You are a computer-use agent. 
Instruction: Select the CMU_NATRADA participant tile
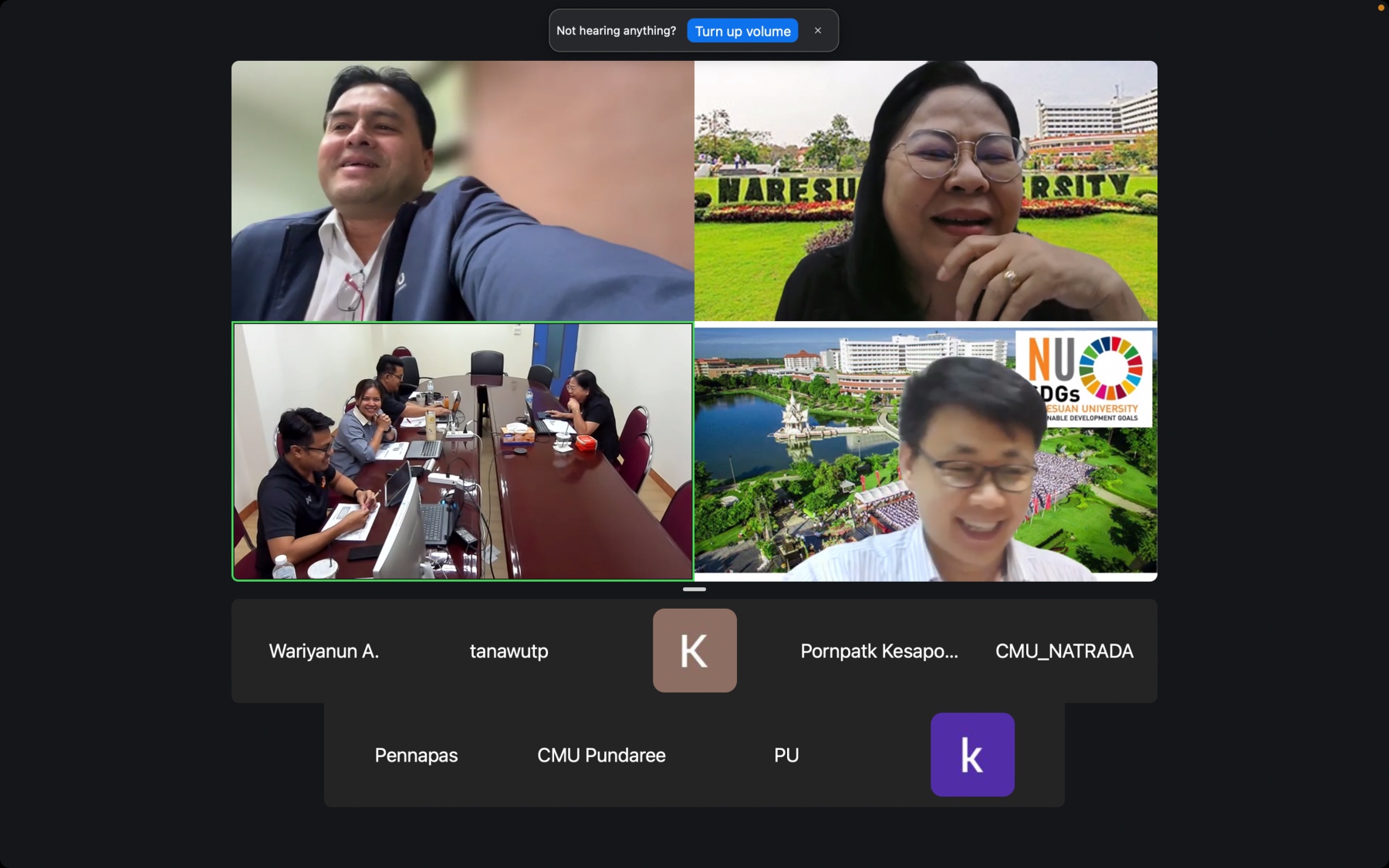(x=1065, y=650)
